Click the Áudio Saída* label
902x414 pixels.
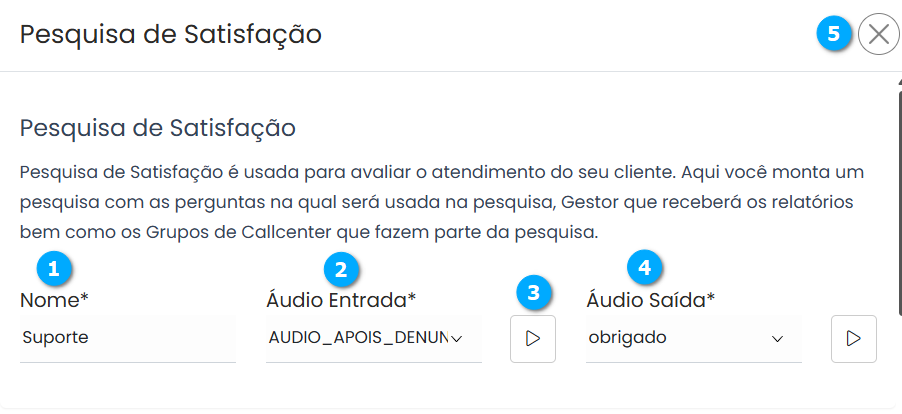[x=650, y=299]
